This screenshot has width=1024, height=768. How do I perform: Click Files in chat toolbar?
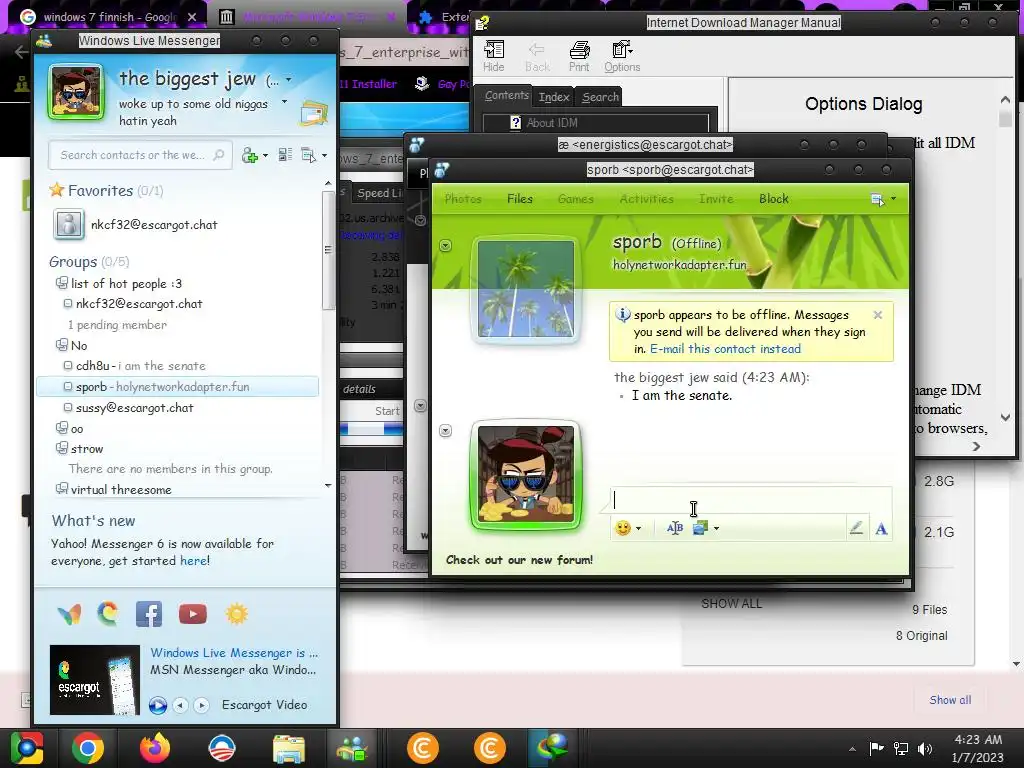point(520,199)
